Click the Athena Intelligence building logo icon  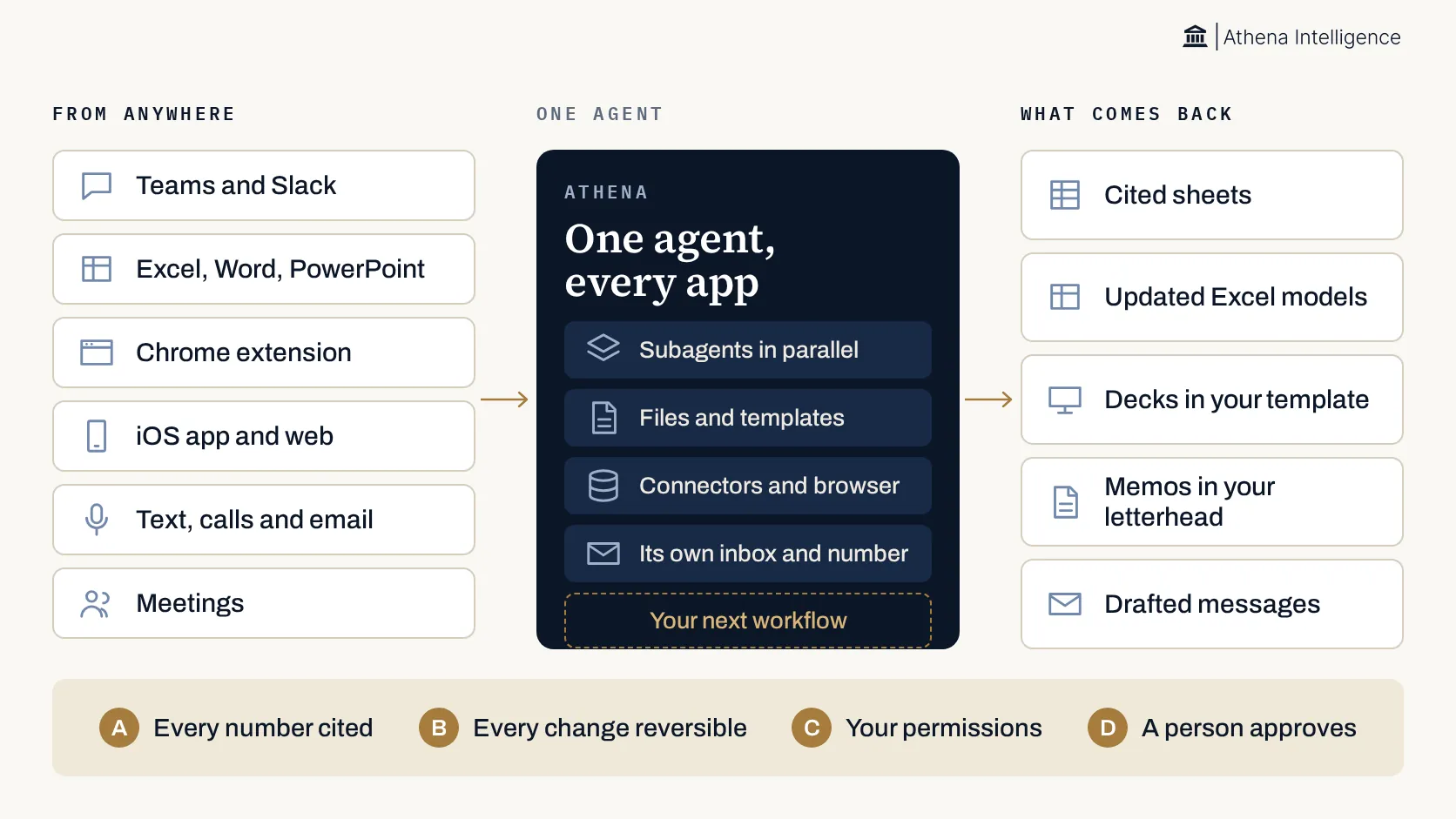[x=1196, y=37]
